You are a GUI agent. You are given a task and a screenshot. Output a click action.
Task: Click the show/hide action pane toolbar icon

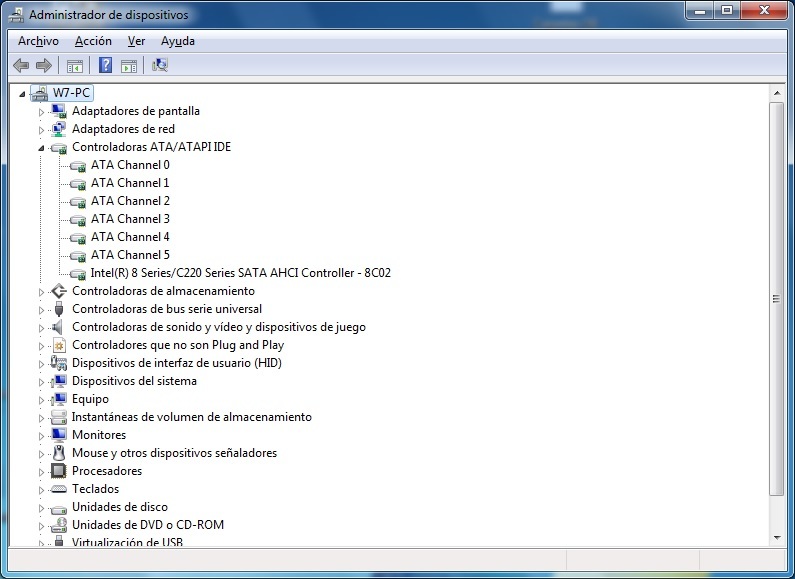point(129,66)
